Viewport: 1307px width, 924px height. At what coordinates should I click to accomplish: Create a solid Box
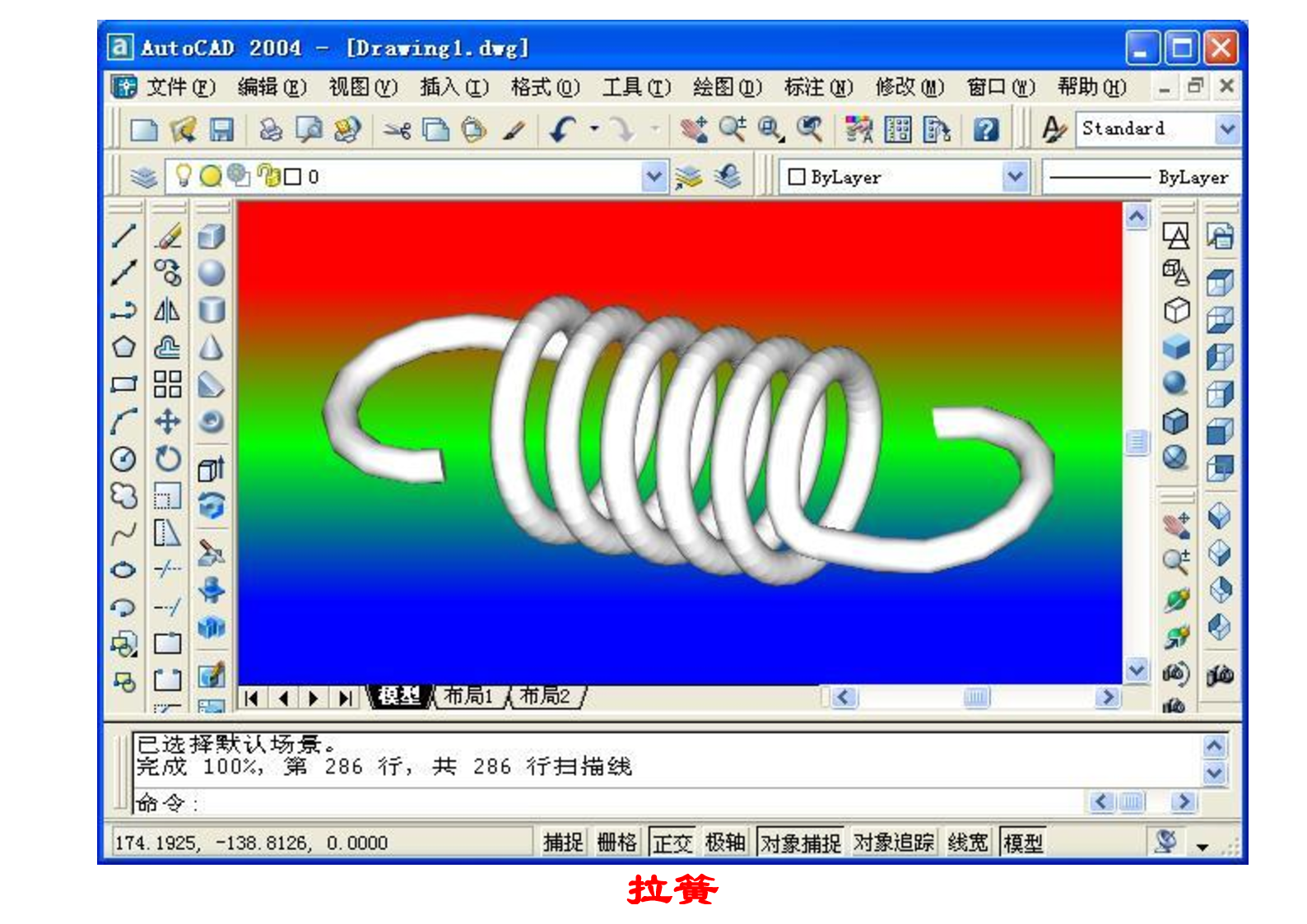[212, 236]
